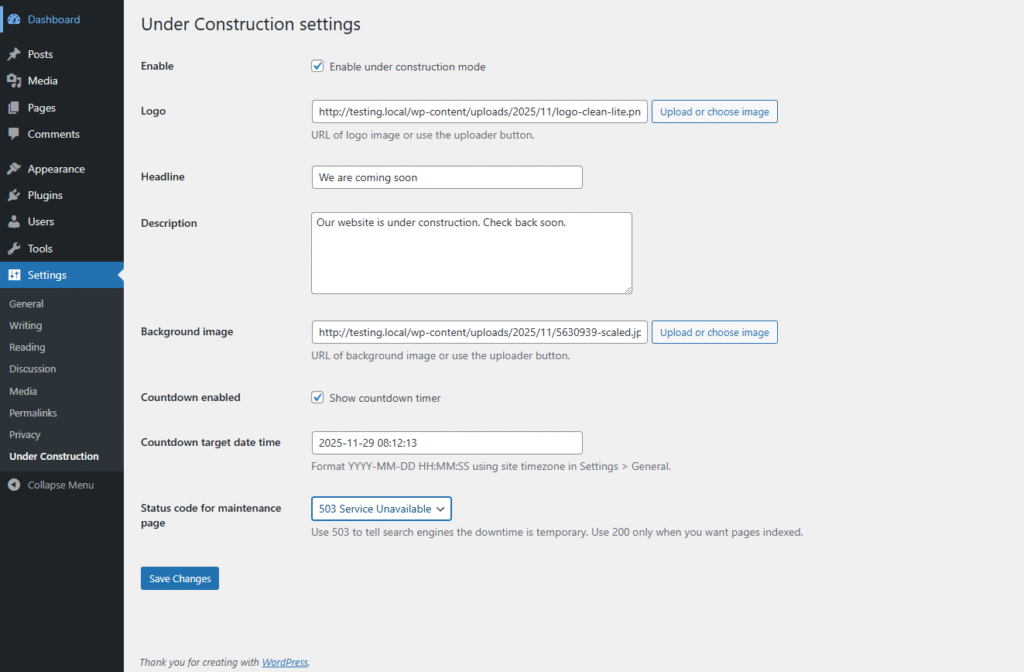Click the Appearance paintbrush icon
Screen dimensions: 1024x672
click(13, 169)
